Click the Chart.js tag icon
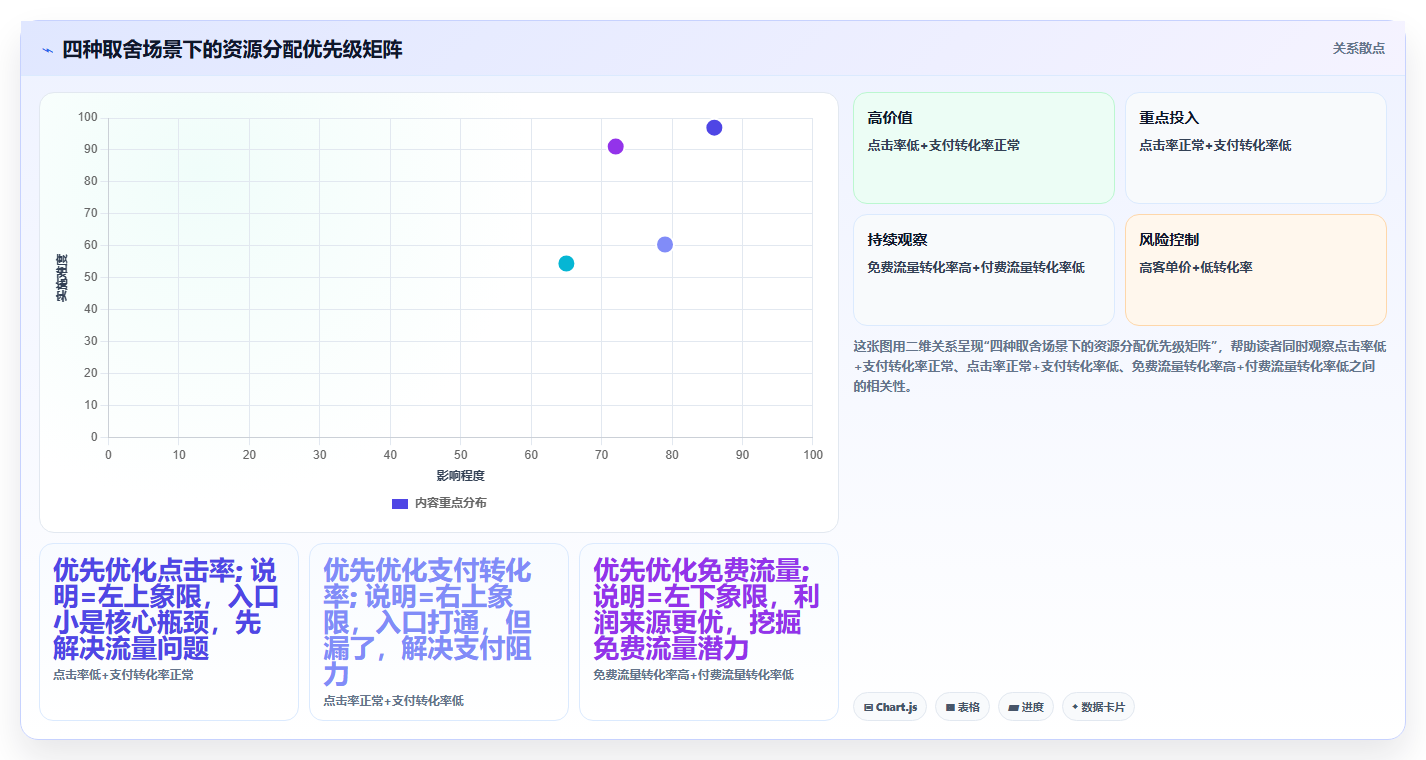 [868, 707]
